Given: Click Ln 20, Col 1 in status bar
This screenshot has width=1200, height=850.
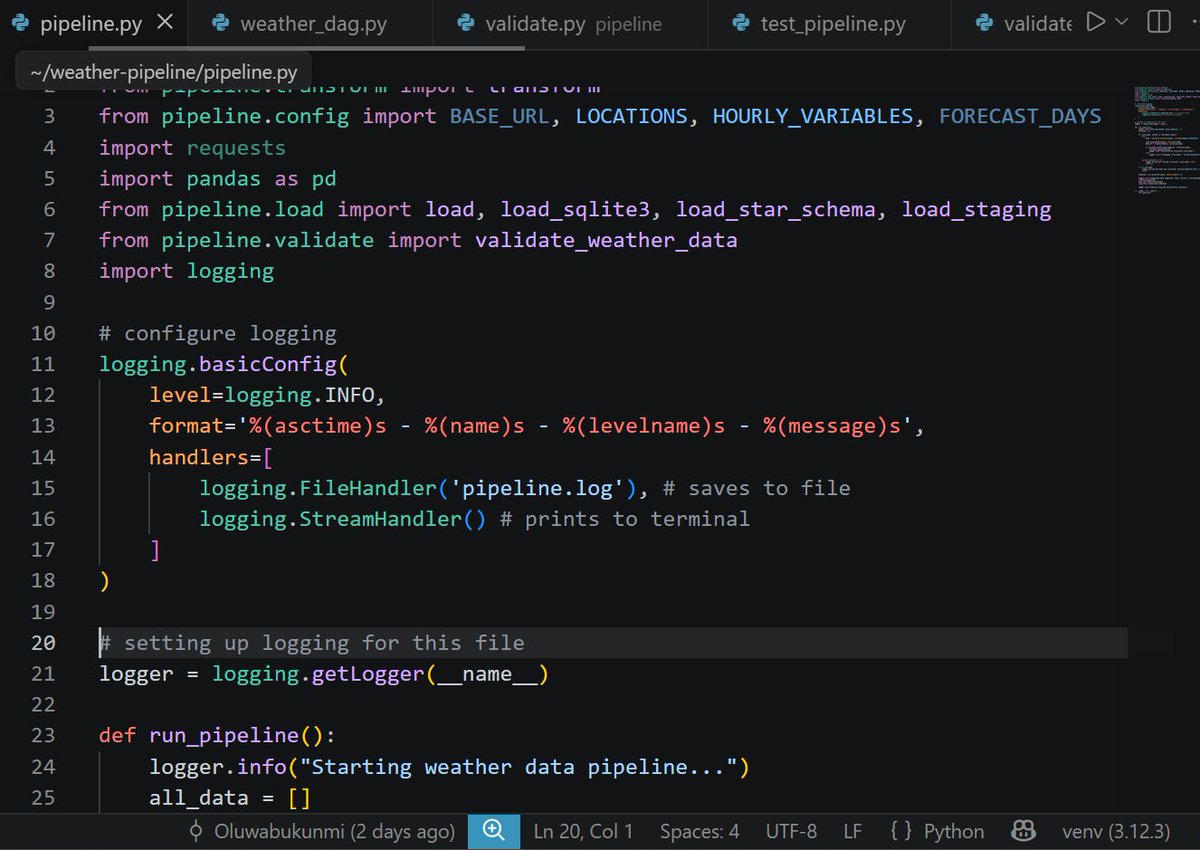Looking at the screenshot, I should 583,831.
